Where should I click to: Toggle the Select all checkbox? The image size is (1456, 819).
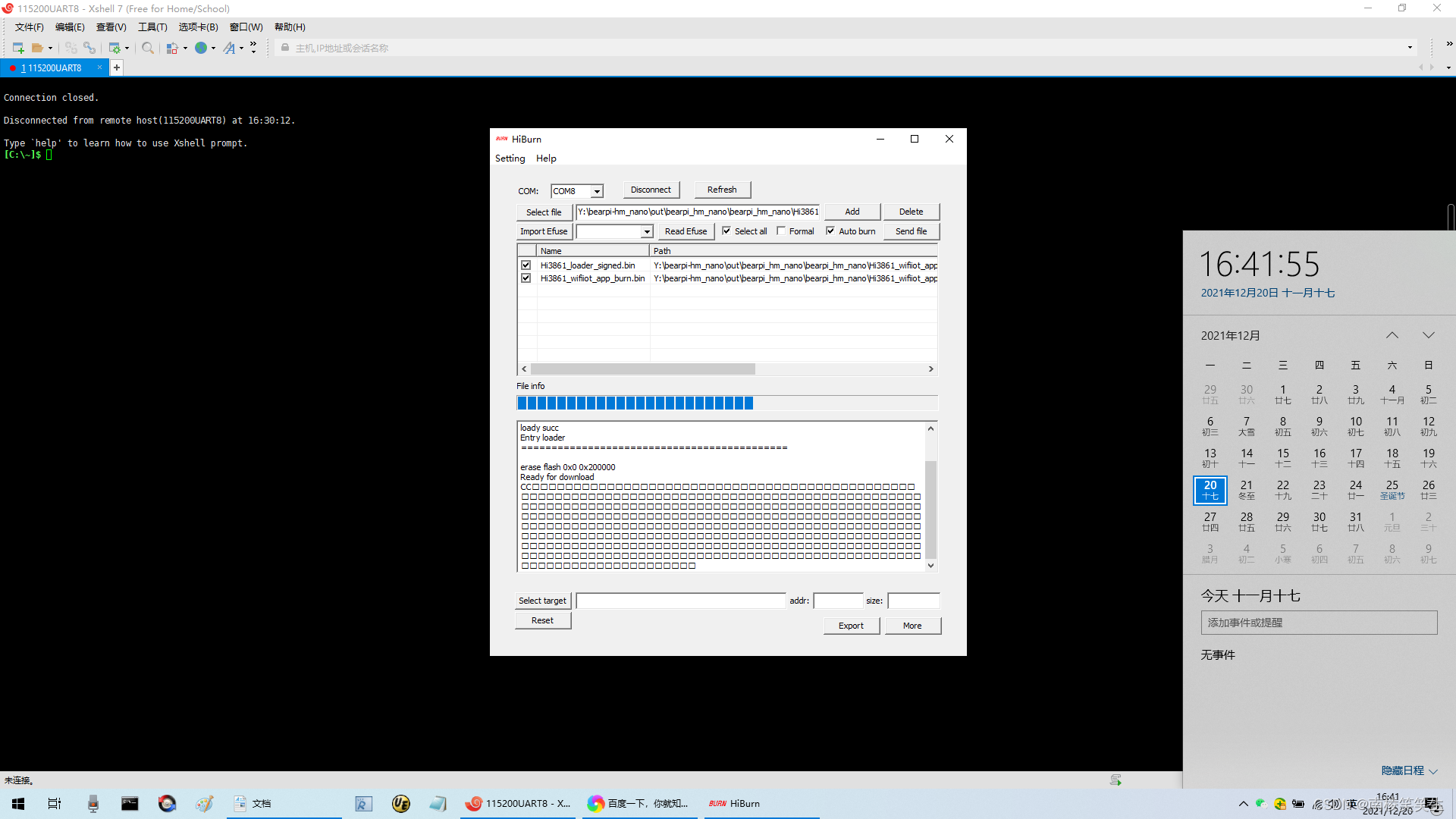(726, 231)
